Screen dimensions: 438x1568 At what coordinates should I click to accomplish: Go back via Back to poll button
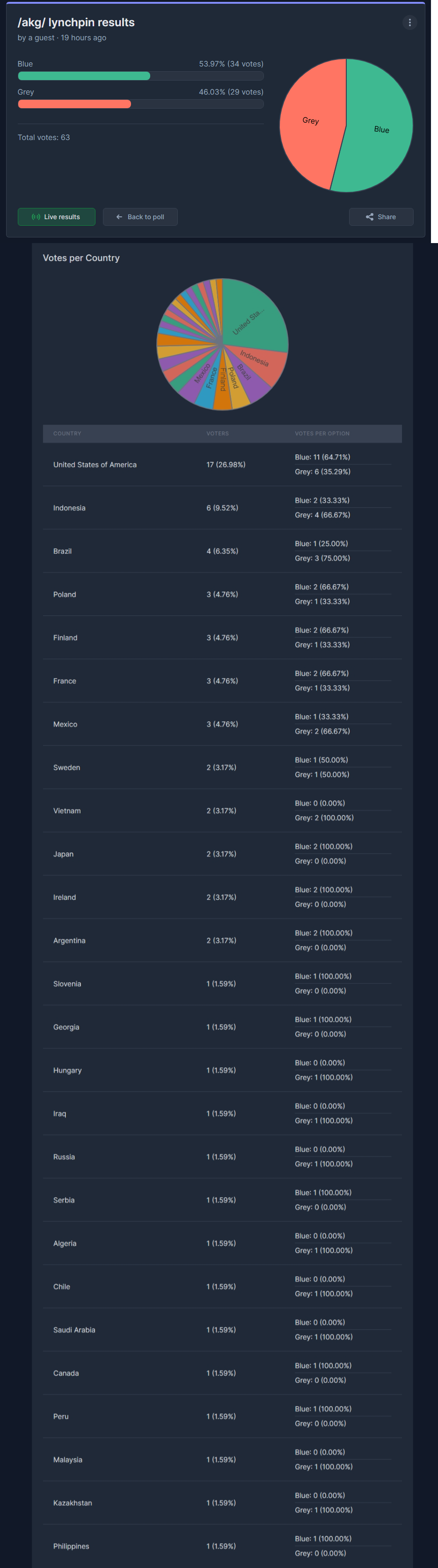click(140, 217)
